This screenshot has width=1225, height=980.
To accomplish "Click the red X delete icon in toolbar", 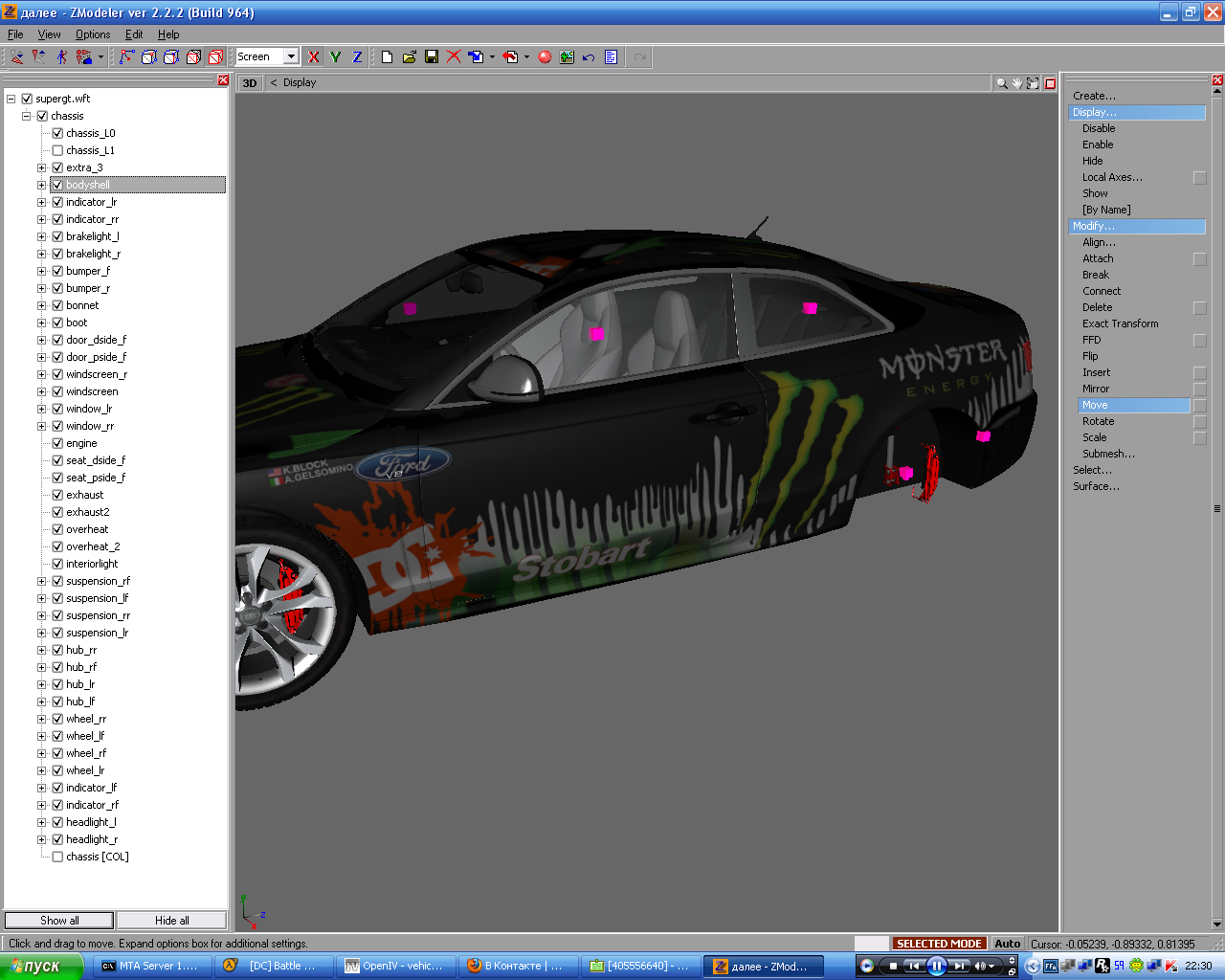I will [x=454, y=57].
